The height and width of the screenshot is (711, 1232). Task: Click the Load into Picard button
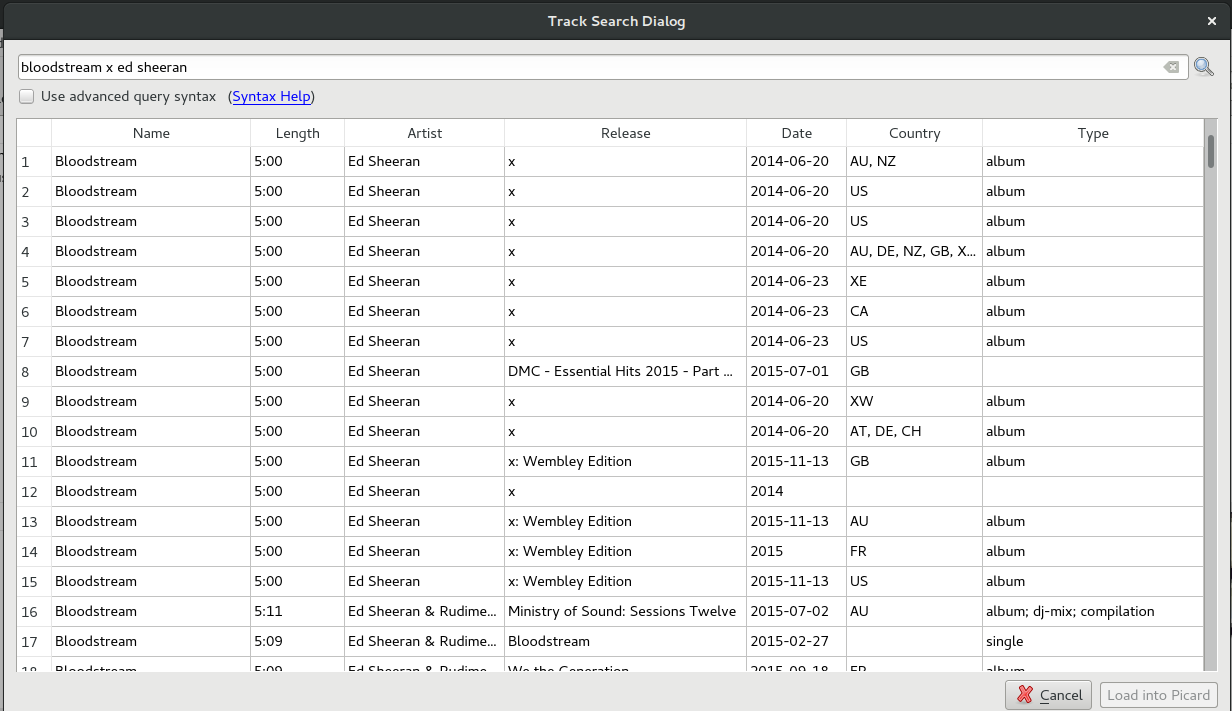[x=1158, y=695]
